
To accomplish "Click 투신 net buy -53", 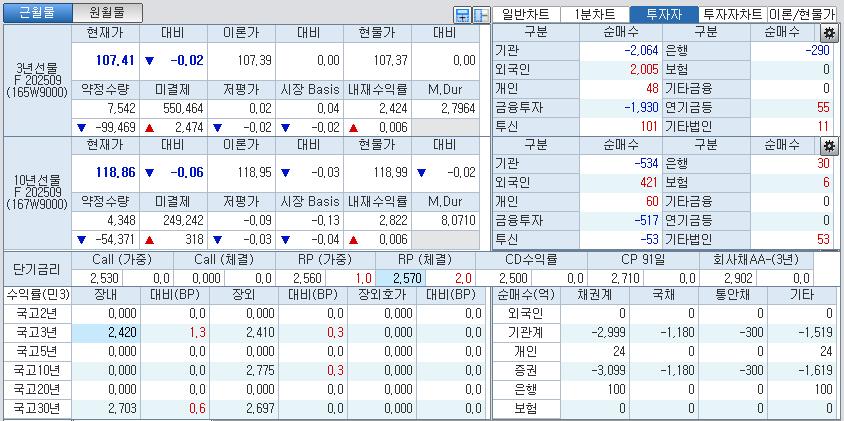I will click(650, 240).
